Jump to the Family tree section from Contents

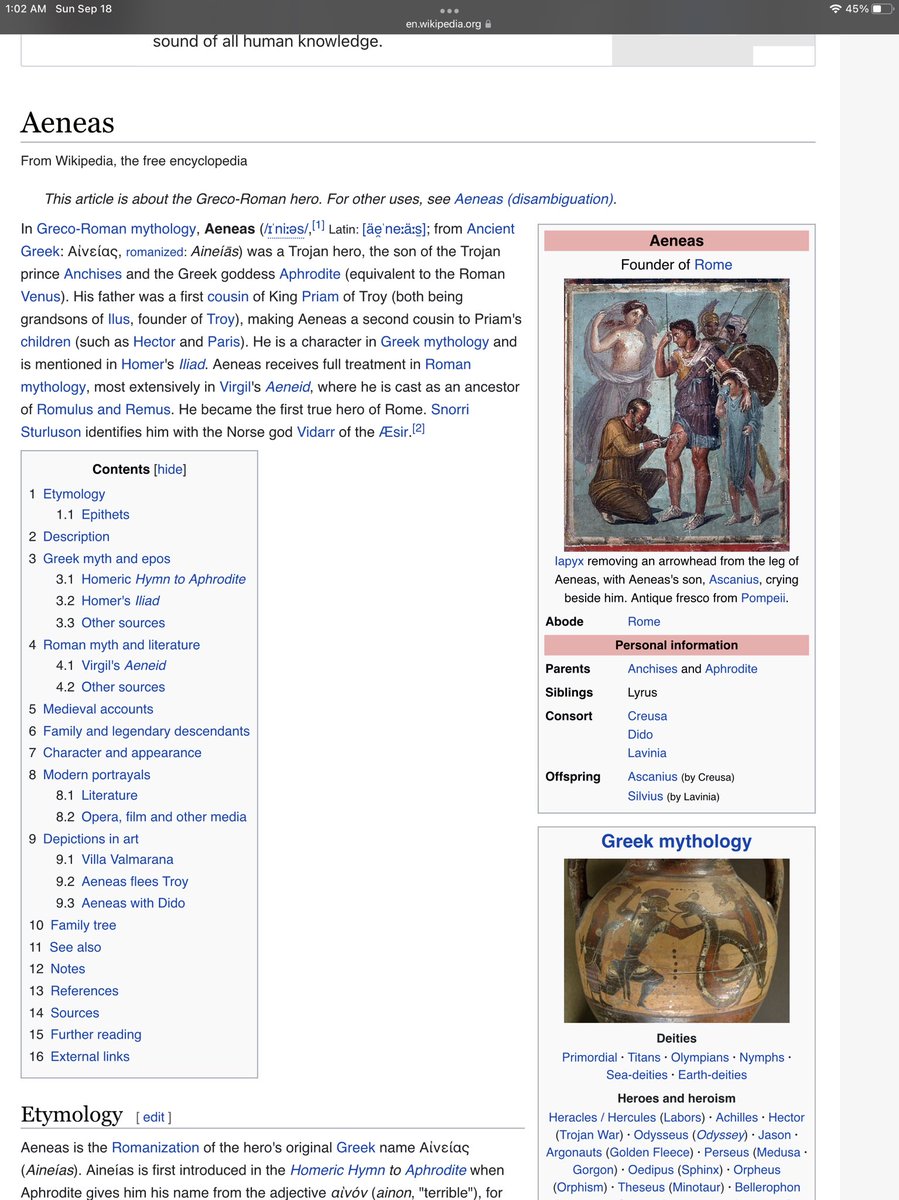83,925
